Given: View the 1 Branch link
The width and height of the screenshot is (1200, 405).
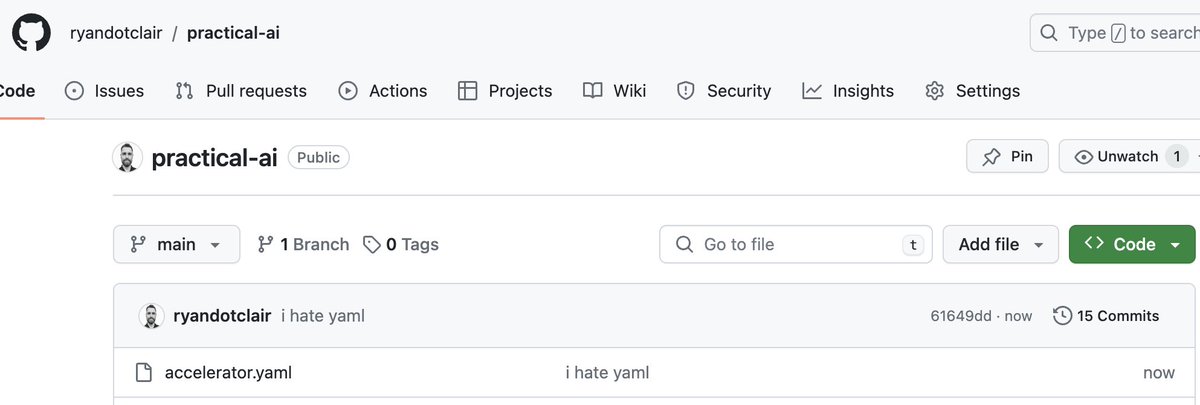Looking at the screenshot, I should [304, 244].
